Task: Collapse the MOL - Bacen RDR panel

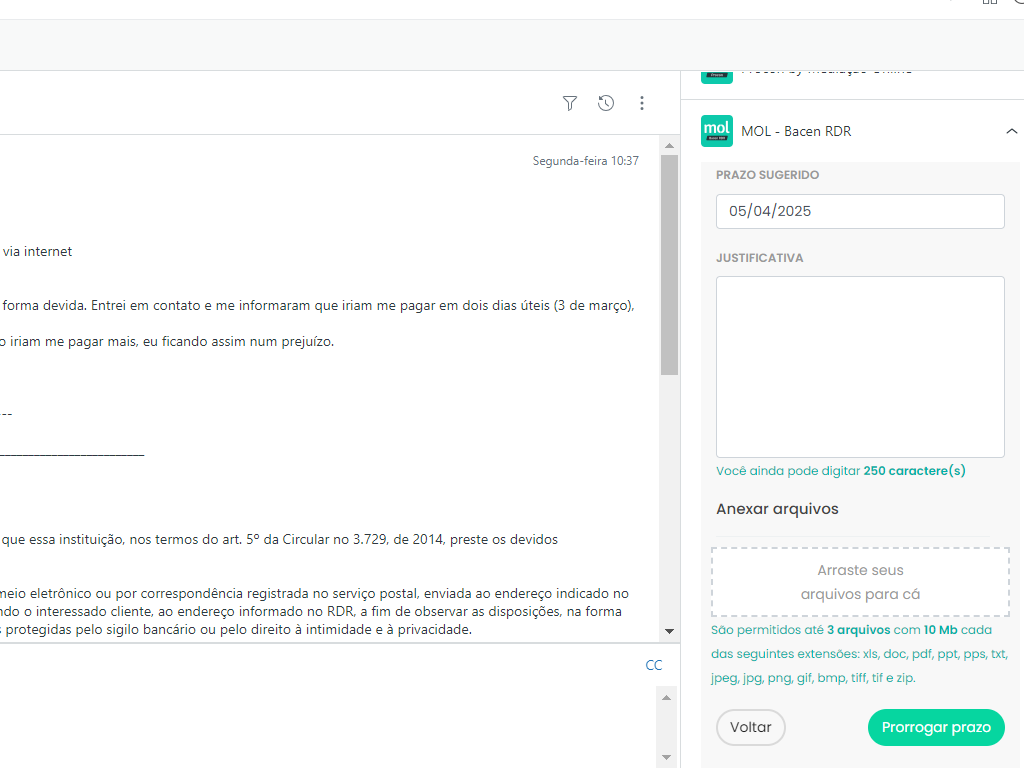Action: (1011, 131)
